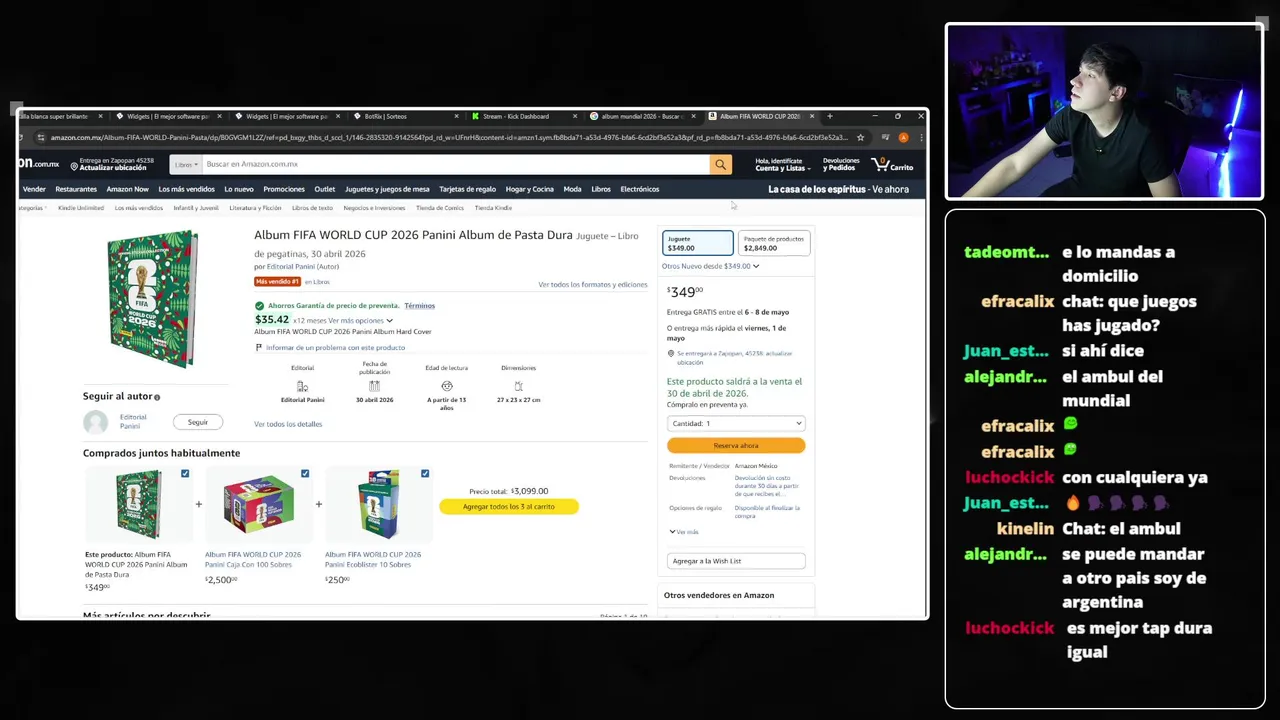Viewport: 1280px width, 720px height.
Task: Click the Devoluciones y Pedidos link
Action: [841, 164]
